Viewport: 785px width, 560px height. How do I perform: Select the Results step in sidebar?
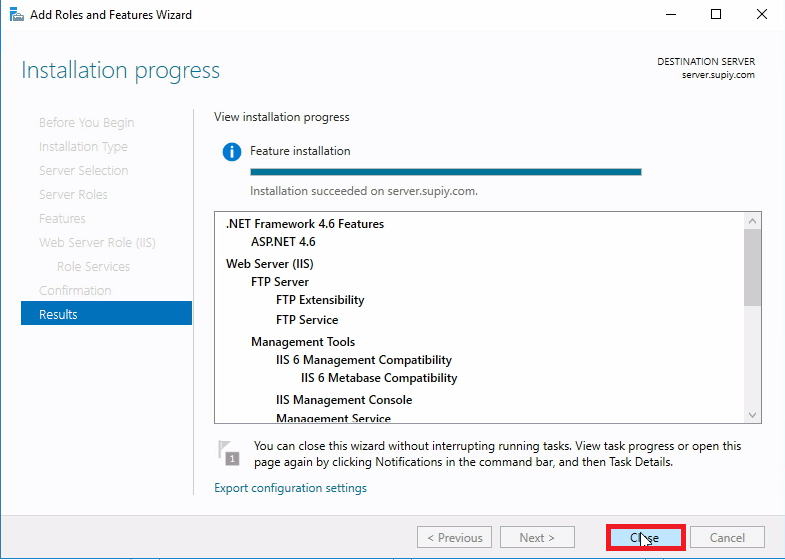[106, 314]
